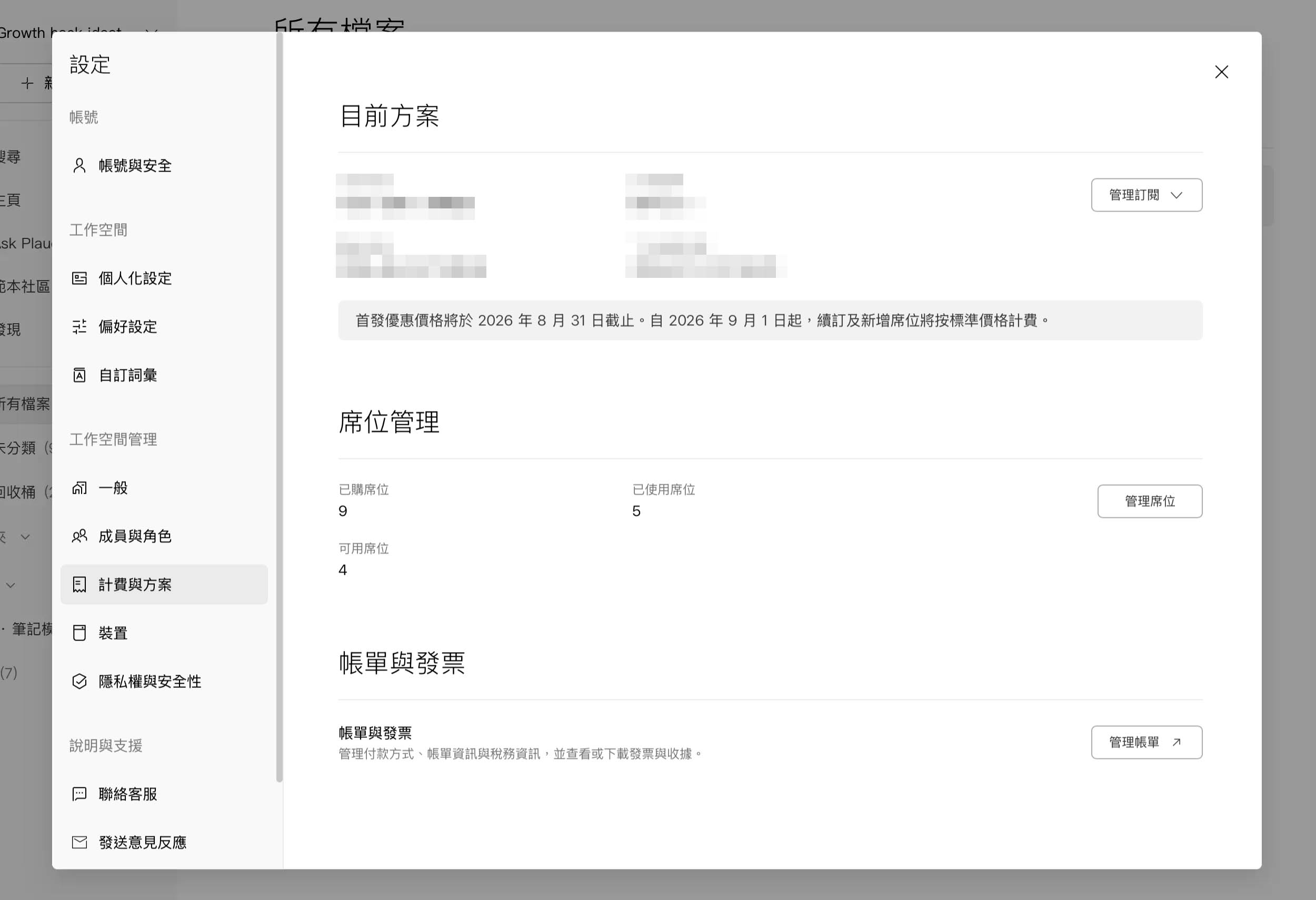Go to the 偏好設定 section

(164, 327)
